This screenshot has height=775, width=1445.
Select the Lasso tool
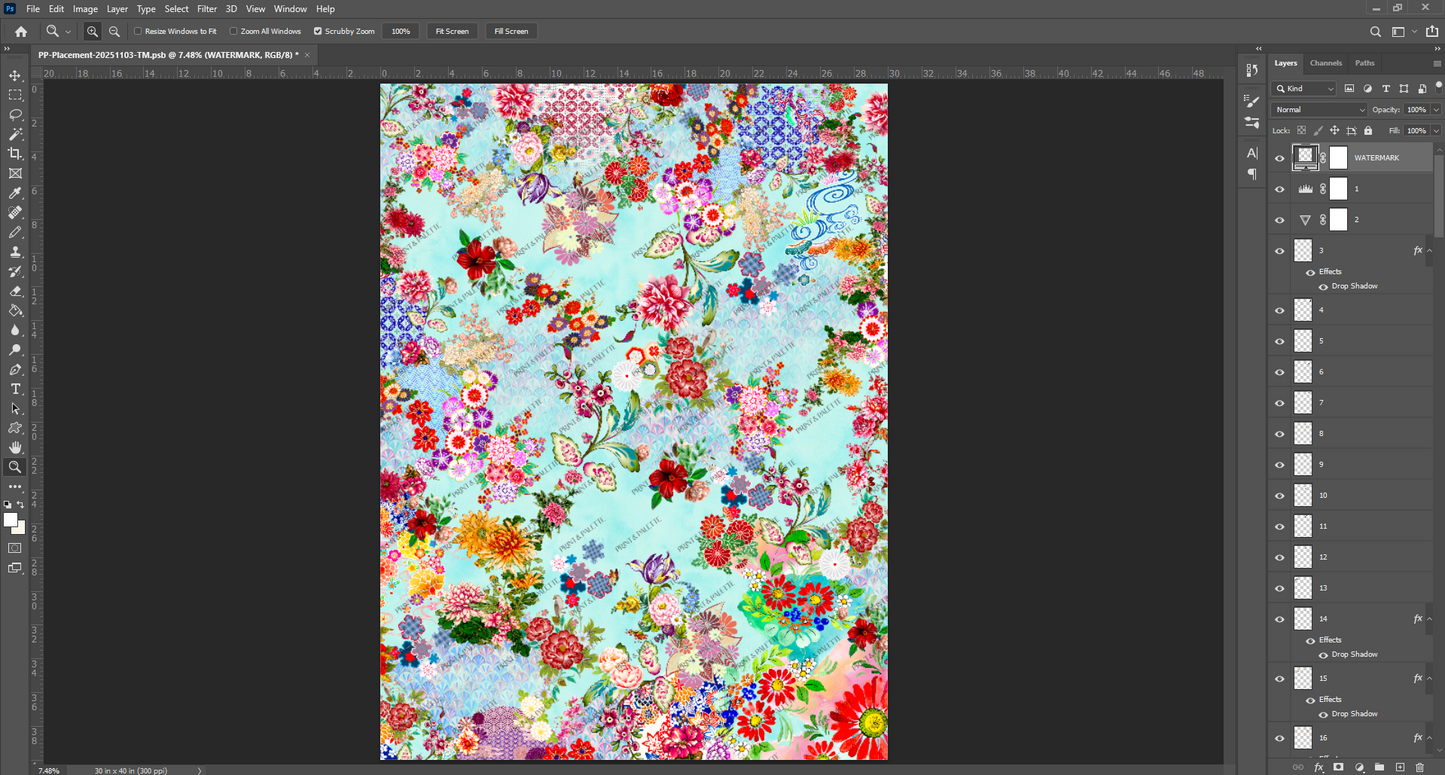15,114
